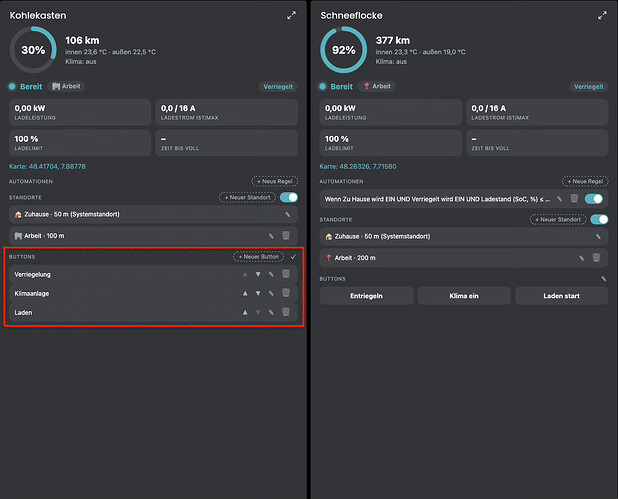Click Neue Regel in Kohlekasten
Viewport: 618px width, 499px height.
pyautogui.click(x=275, y=181)
